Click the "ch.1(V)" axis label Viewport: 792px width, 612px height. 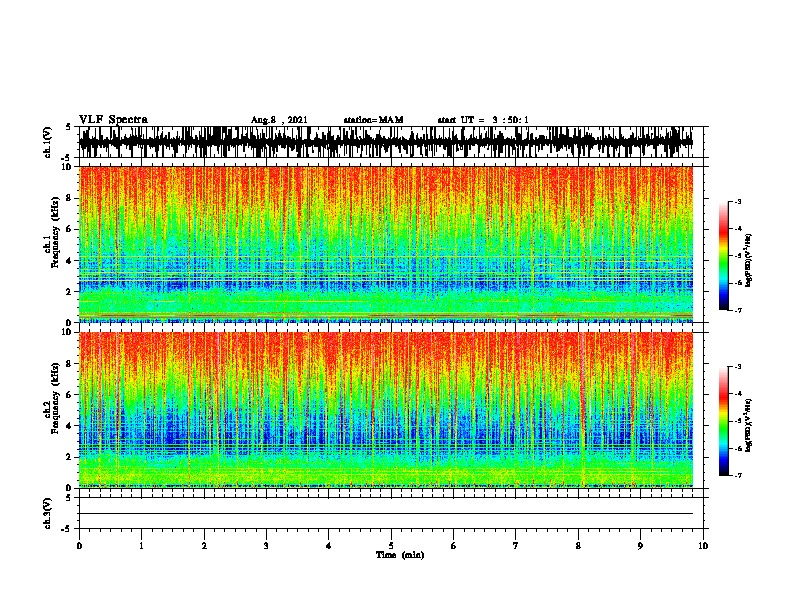[x=48, y=142]
